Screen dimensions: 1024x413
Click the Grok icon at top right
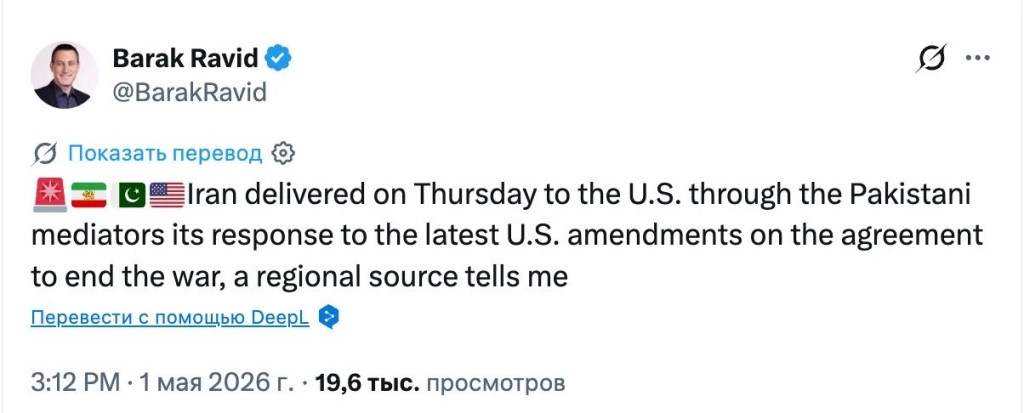click(x=931, y=58)
